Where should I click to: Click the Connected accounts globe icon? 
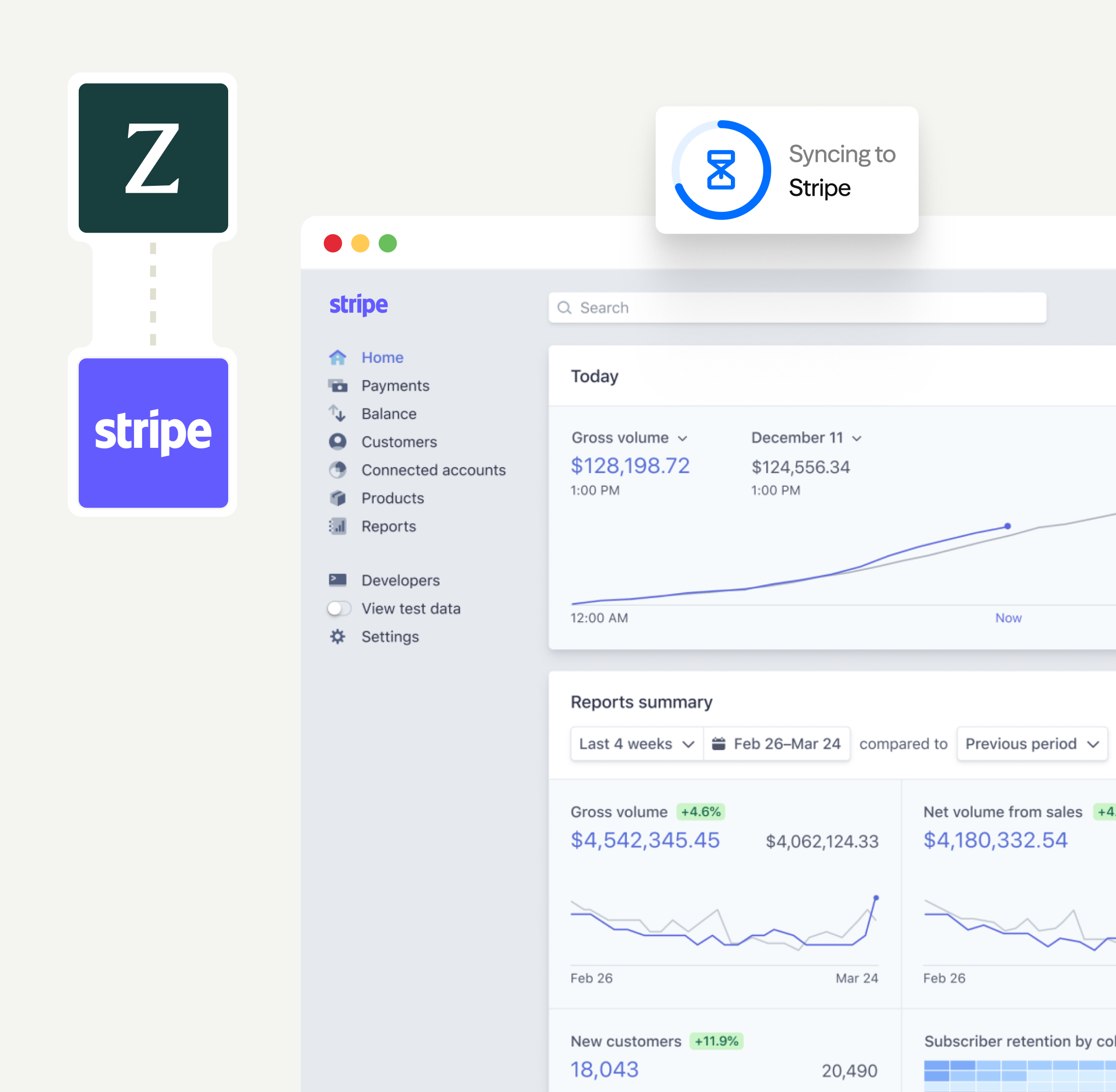pos(337,470)
